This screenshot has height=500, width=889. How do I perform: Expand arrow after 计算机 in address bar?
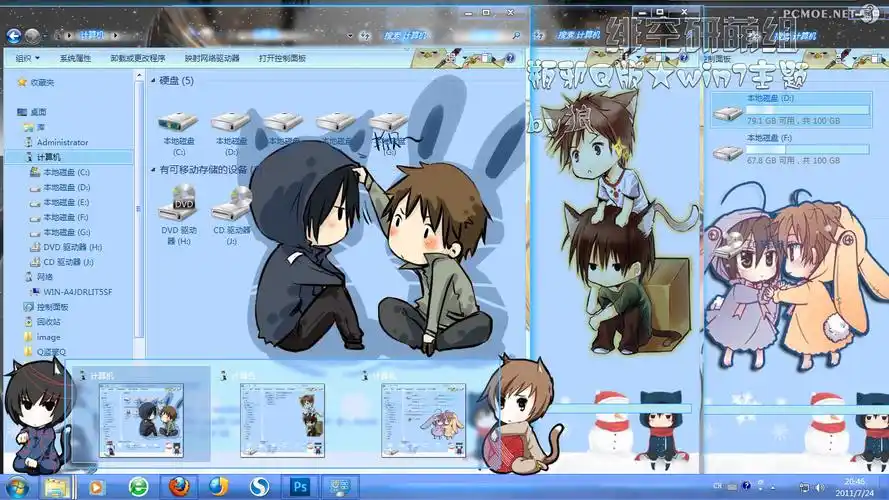click(116, 36)
